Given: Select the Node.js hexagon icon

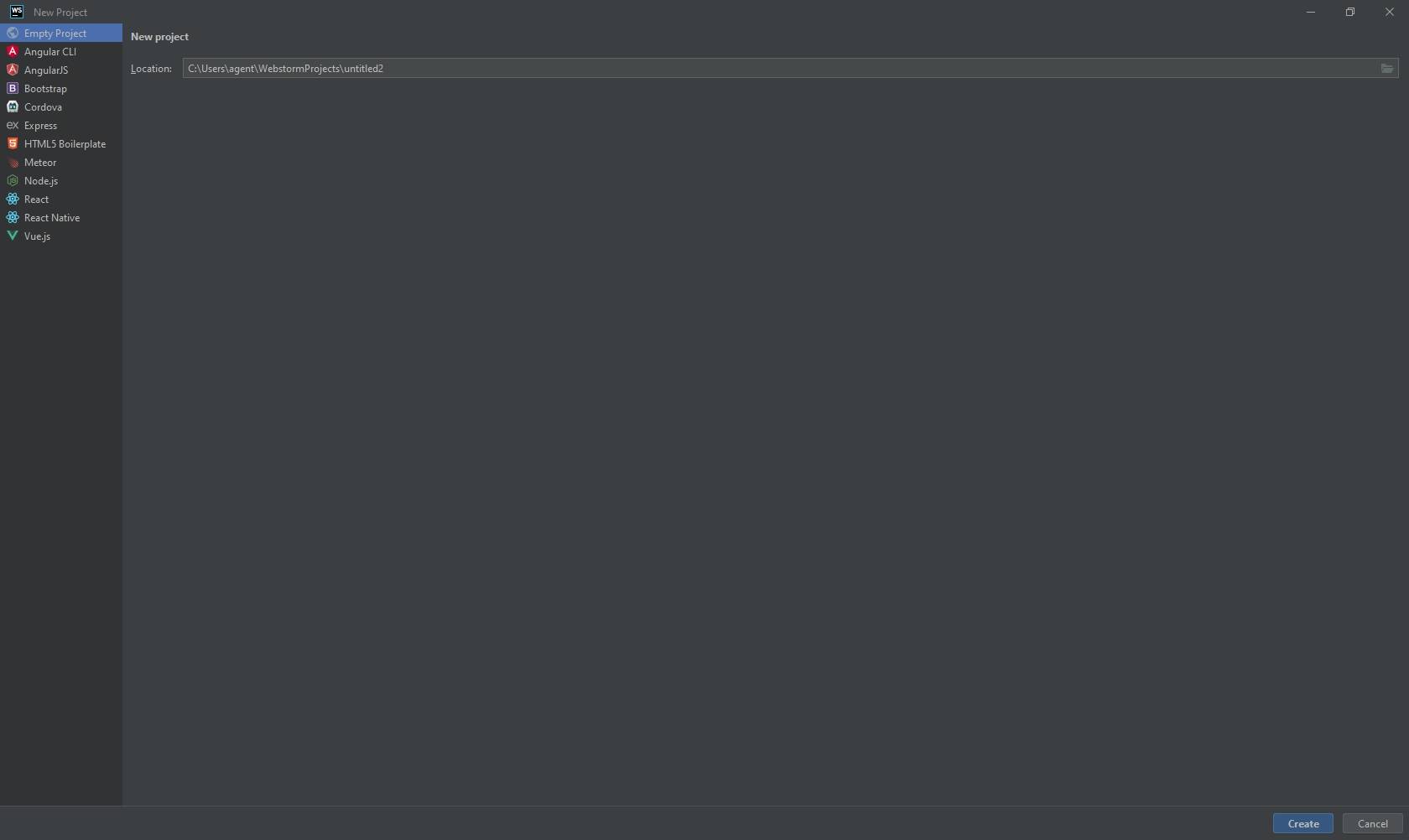Looking at the screenshot, I should tap(13, 180).
